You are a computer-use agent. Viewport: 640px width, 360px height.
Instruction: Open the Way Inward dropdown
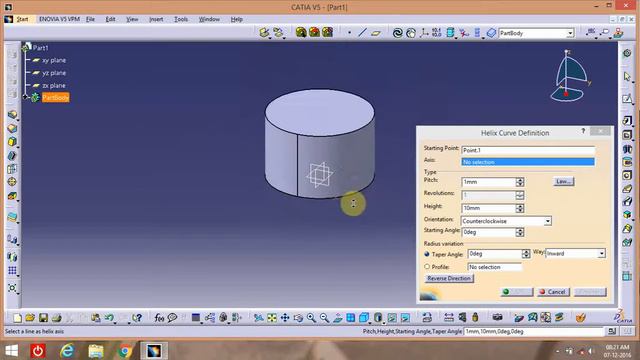pyautogui.click(x=602, y=253)
